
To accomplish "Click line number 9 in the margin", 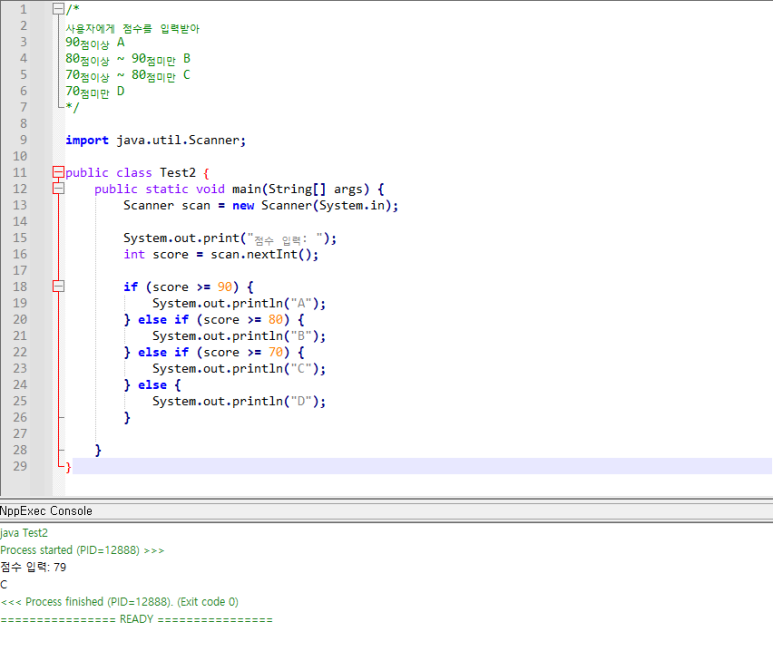I will pos(23,140).
